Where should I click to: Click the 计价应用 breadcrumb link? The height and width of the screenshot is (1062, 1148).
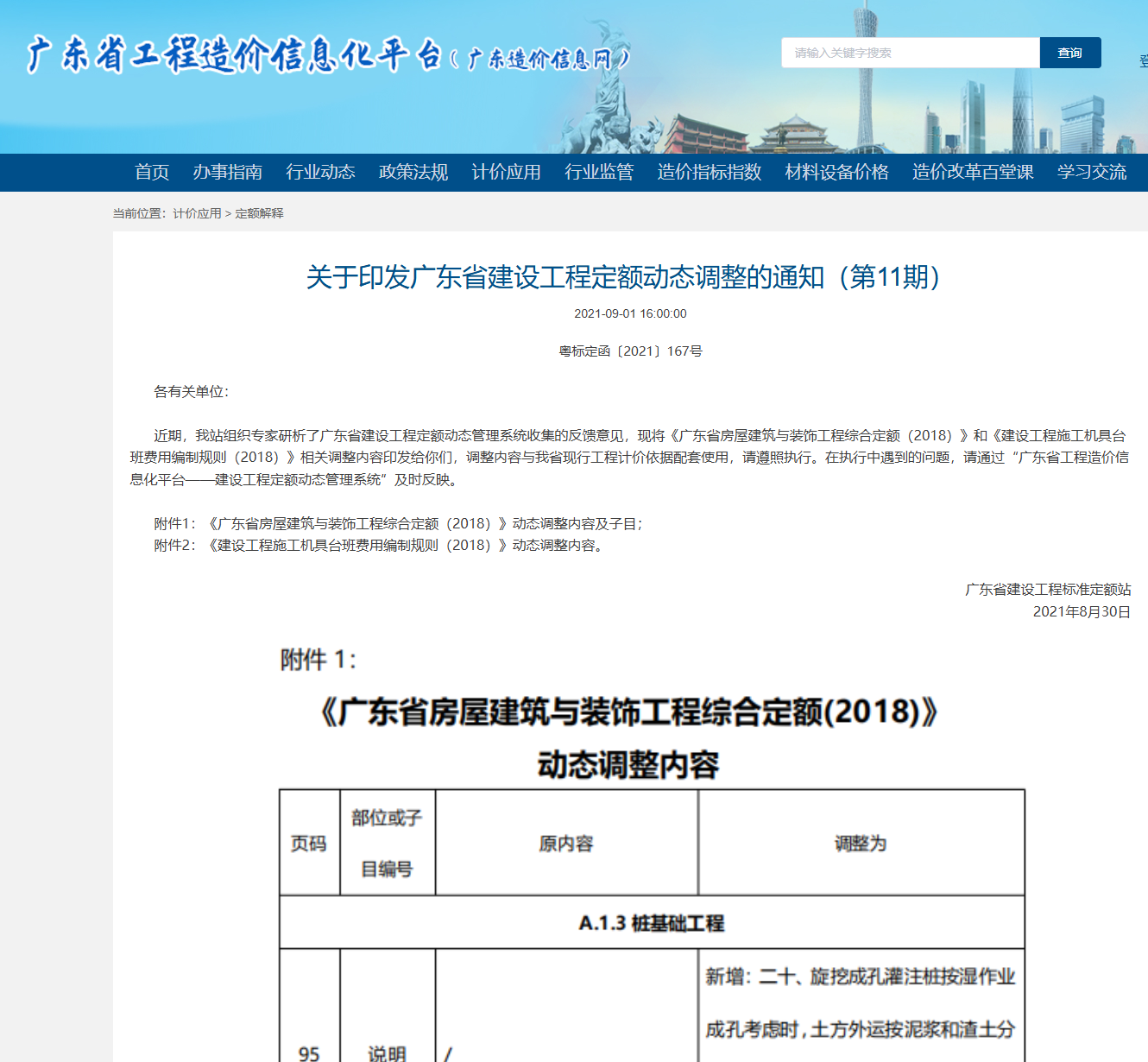pos(197,213)
